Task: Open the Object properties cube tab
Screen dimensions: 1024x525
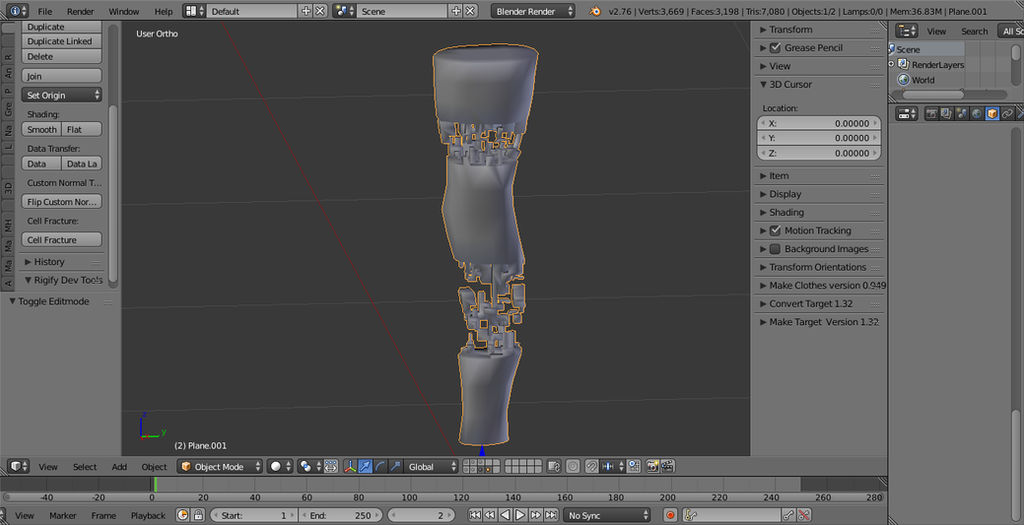Action: 992,114
